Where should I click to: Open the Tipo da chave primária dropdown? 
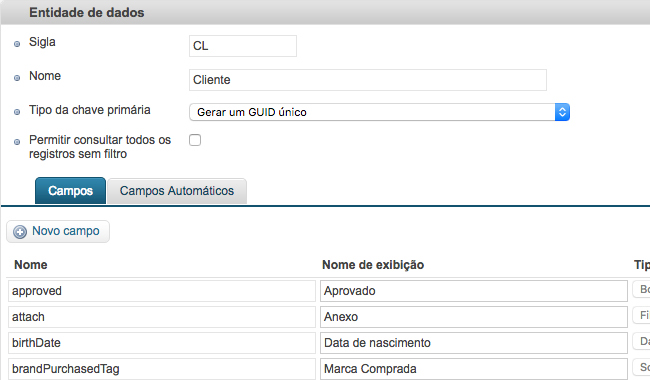click(x=379, y=112)
